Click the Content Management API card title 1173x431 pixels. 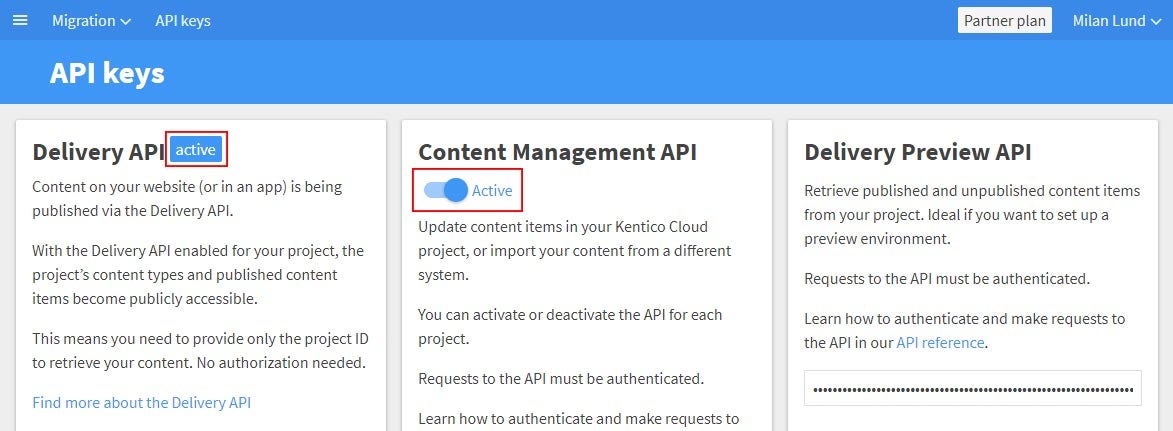tap(557, 152)
